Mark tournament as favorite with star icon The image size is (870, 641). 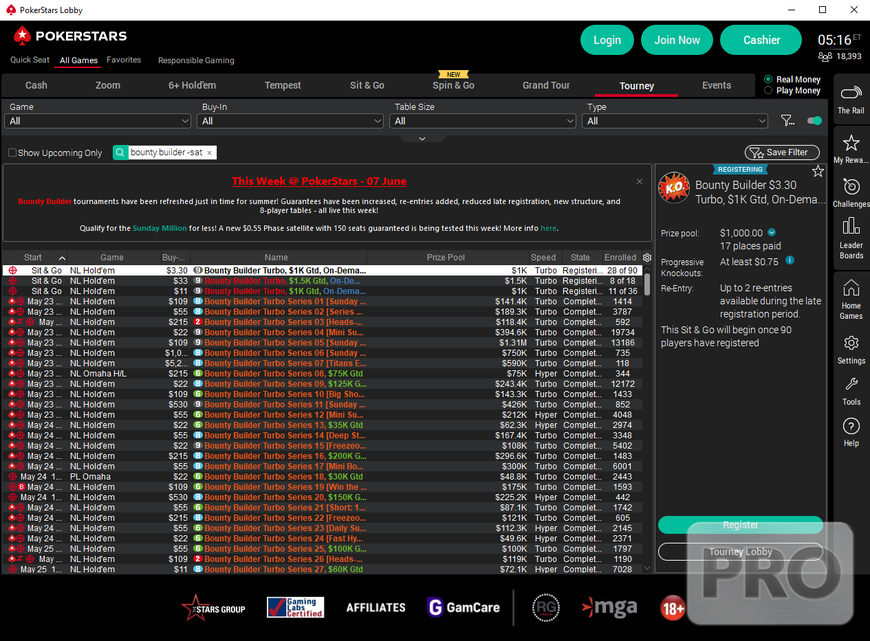click(x=818, y=171)
